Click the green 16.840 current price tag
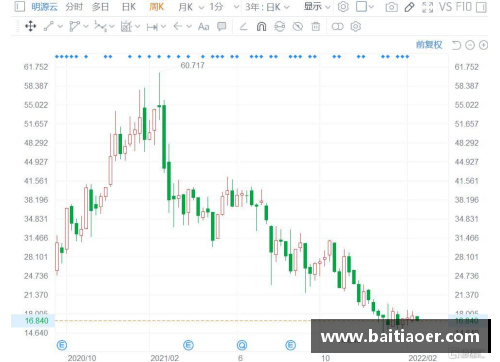 [x=33, y=321]
